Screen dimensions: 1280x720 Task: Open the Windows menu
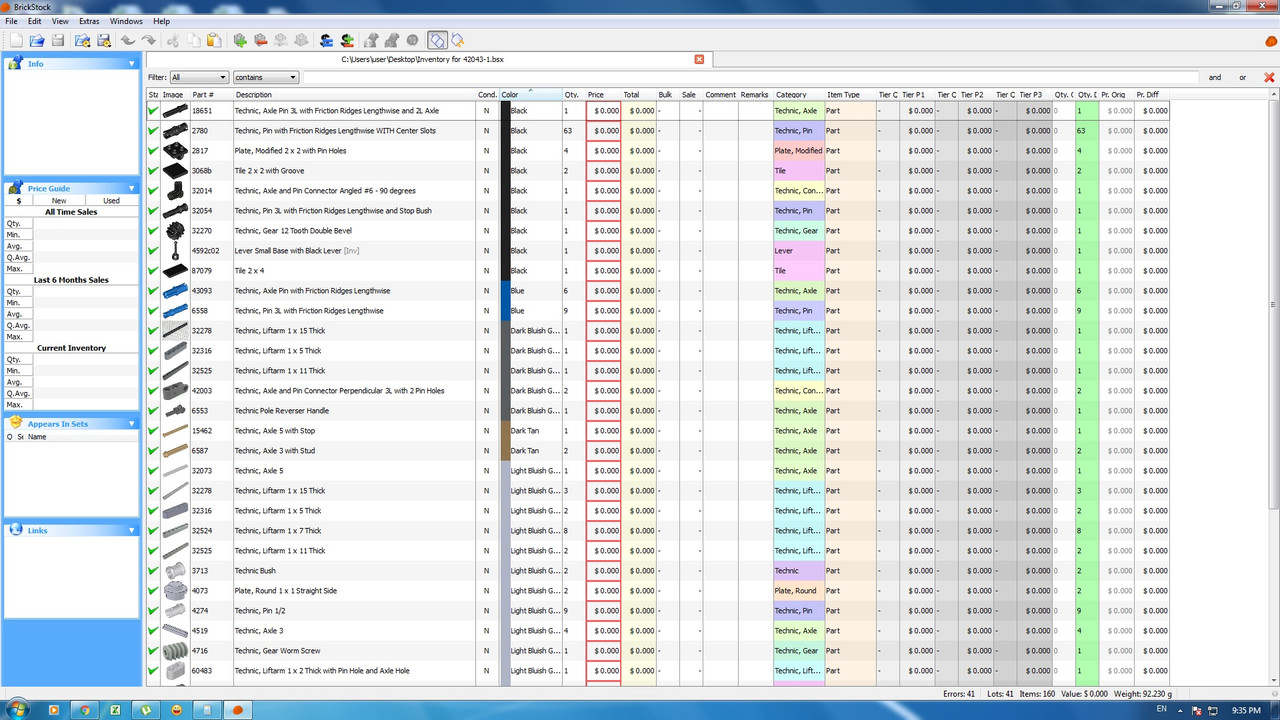[x=126, y=21]
